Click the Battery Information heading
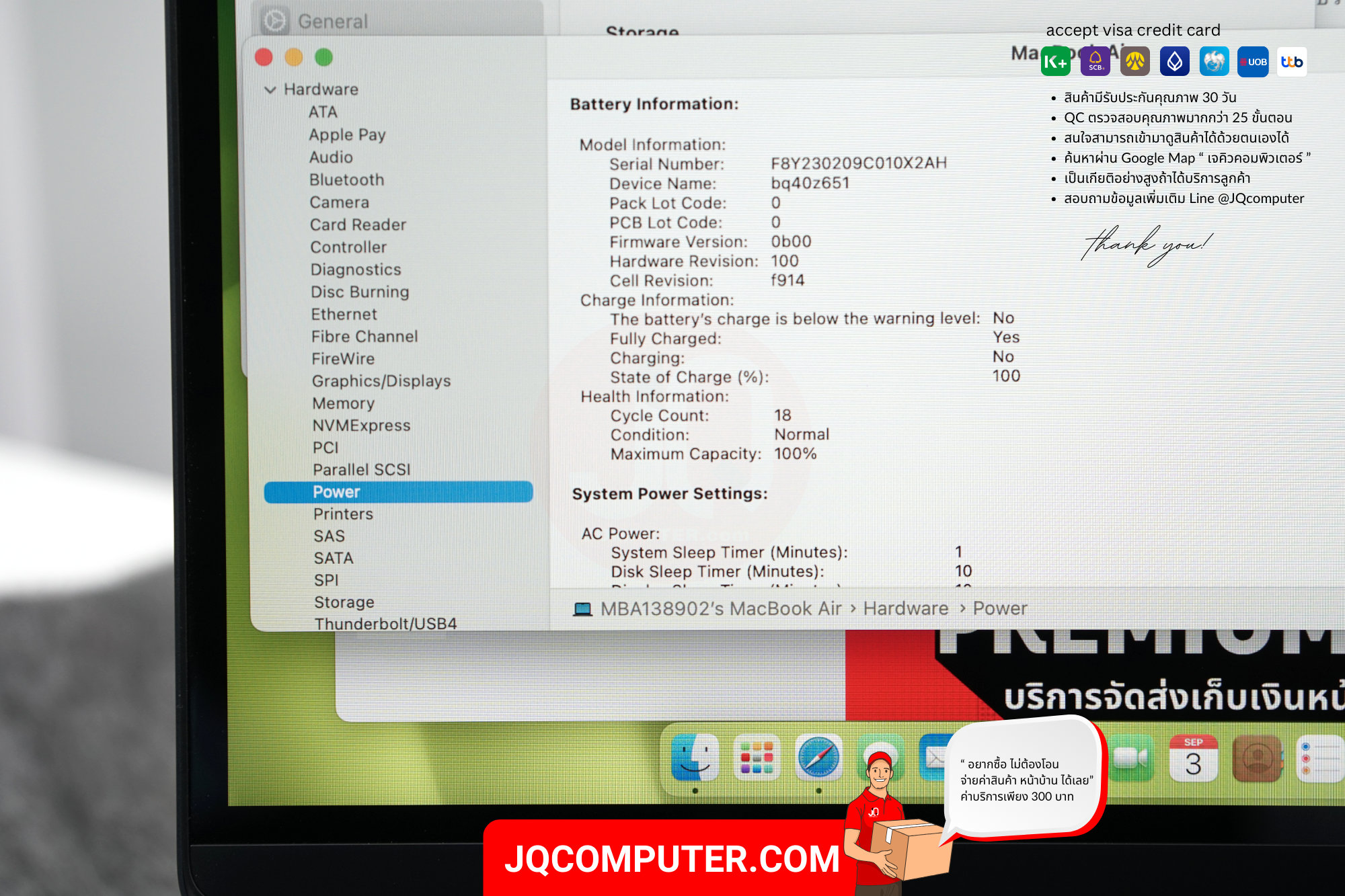This screenshot has width=1345, height=896. (654, 104)
